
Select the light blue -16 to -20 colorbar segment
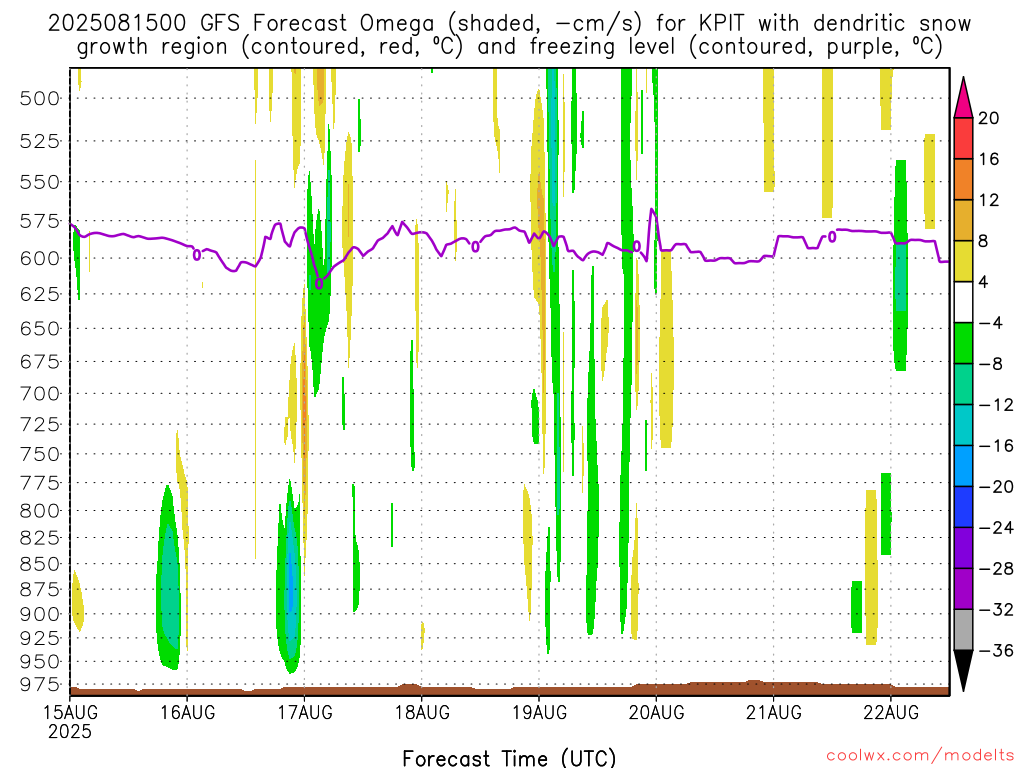pyautogui.click(x=963, y=466)
